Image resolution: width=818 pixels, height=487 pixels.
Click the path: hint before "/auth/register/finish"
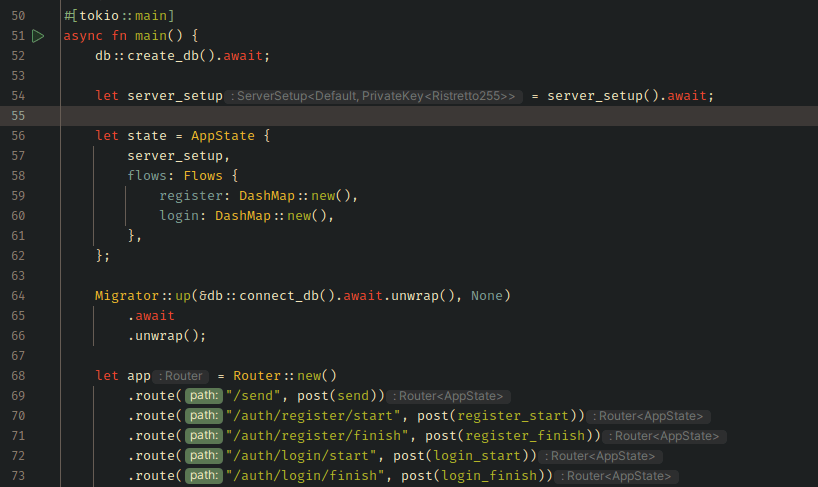click(204, 435)
